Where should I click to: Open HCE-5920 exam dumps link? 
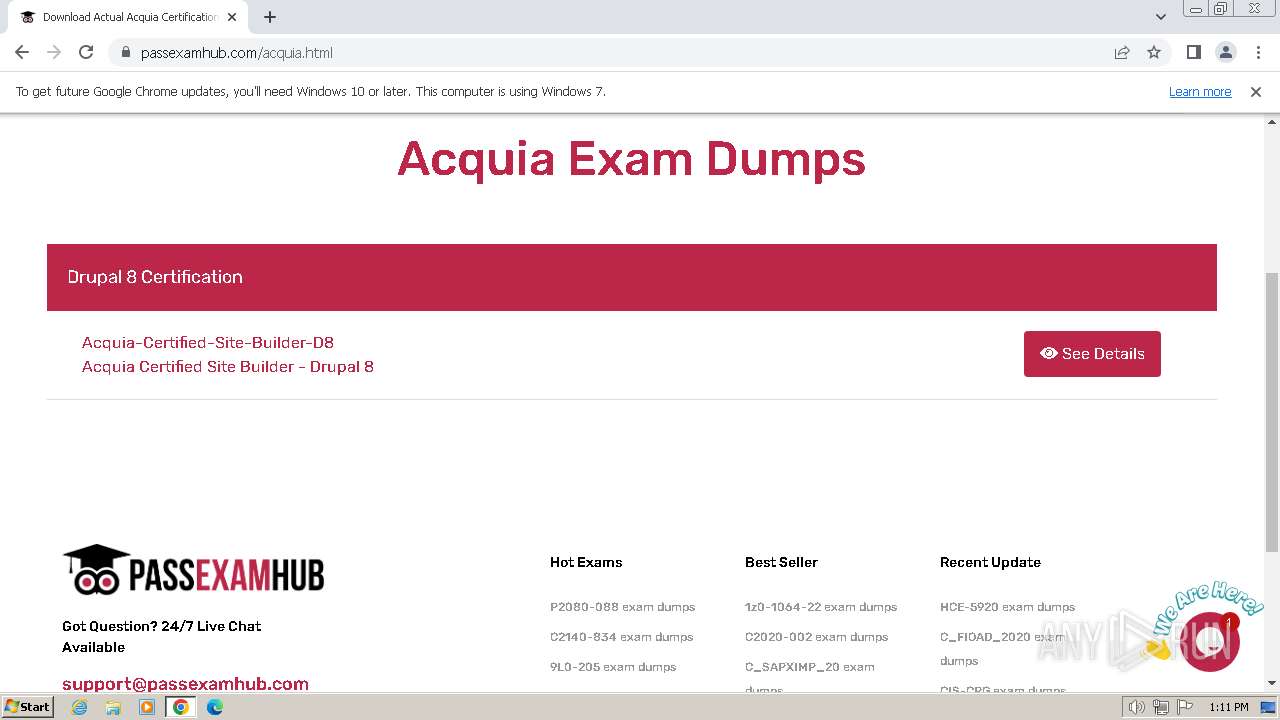tap(1007, 607)
